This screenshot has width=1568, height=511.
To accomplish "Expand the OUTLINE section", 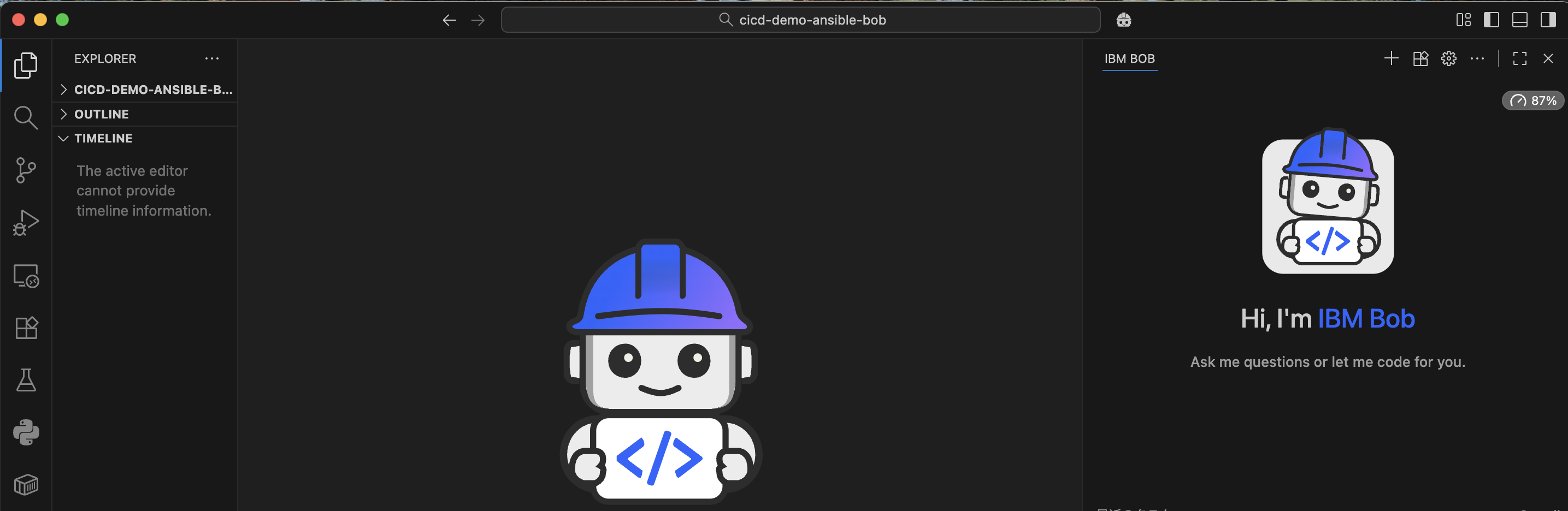I will (x=144, y=114).
